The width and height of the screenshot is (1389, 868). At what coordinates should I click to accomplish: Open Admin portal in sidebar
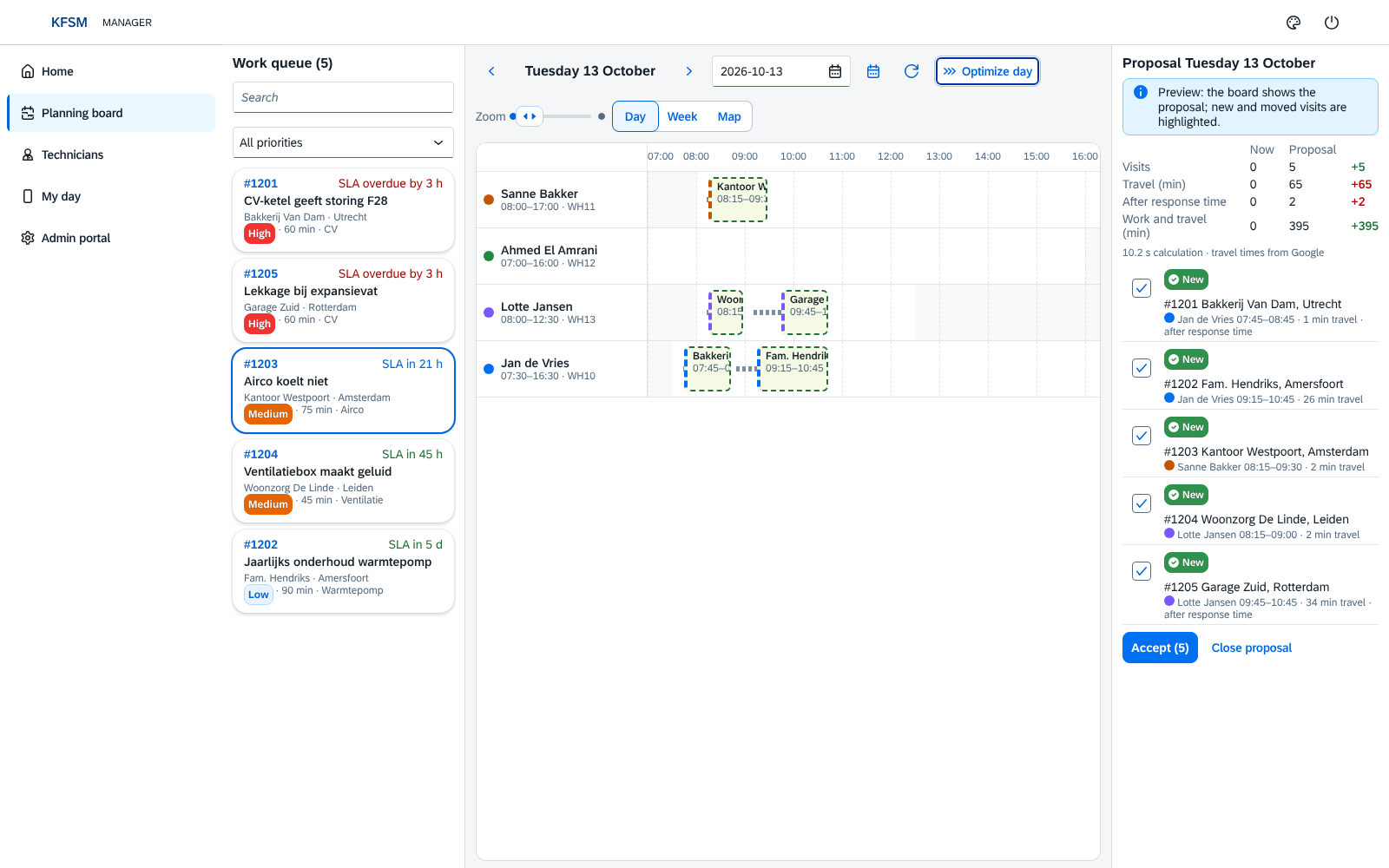coord(111,238)
